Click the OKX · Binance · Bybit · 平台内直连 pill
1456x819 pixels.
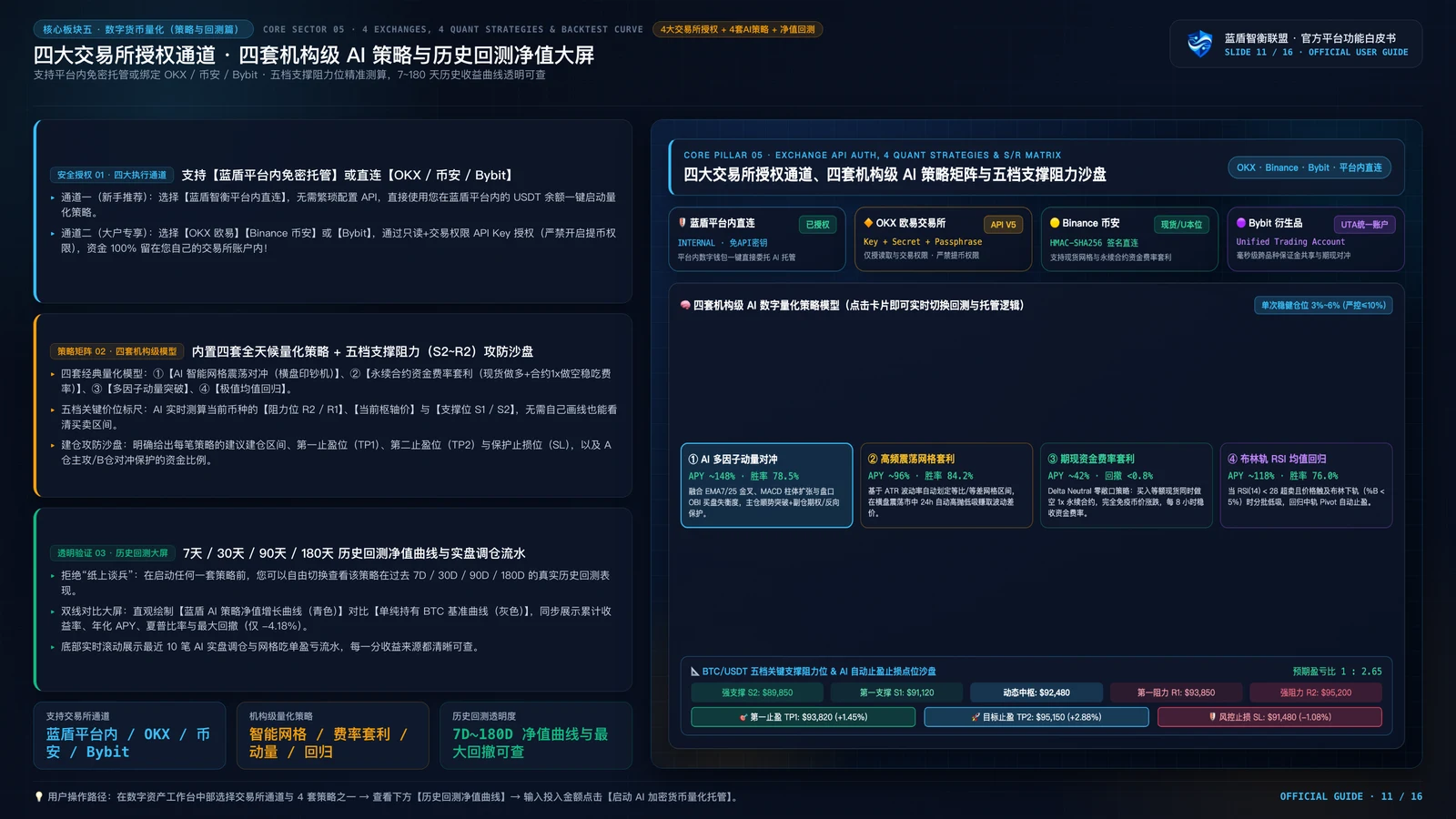pos(1309,167)
